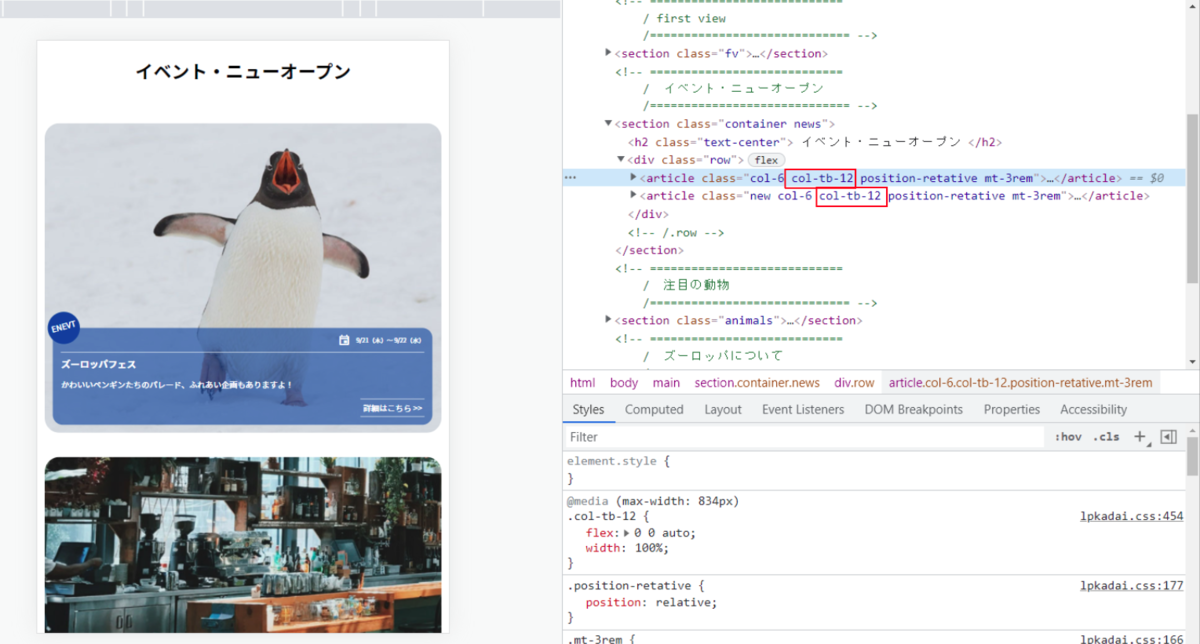
Task: Select the h2 class="text-center" element line
Action: 814,142
